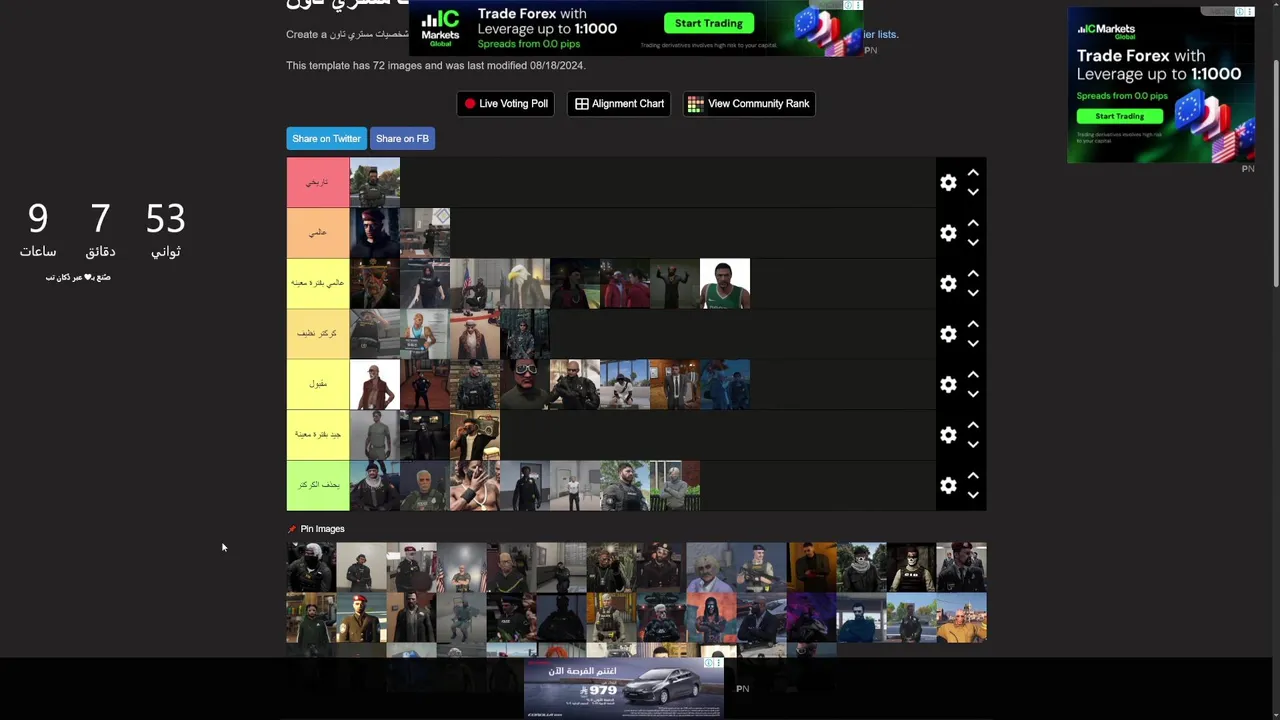Open settings gear for جيد بفترة معينة tier
The width and height of the screenshot is (1280, 720).
[x=948, y=435]
